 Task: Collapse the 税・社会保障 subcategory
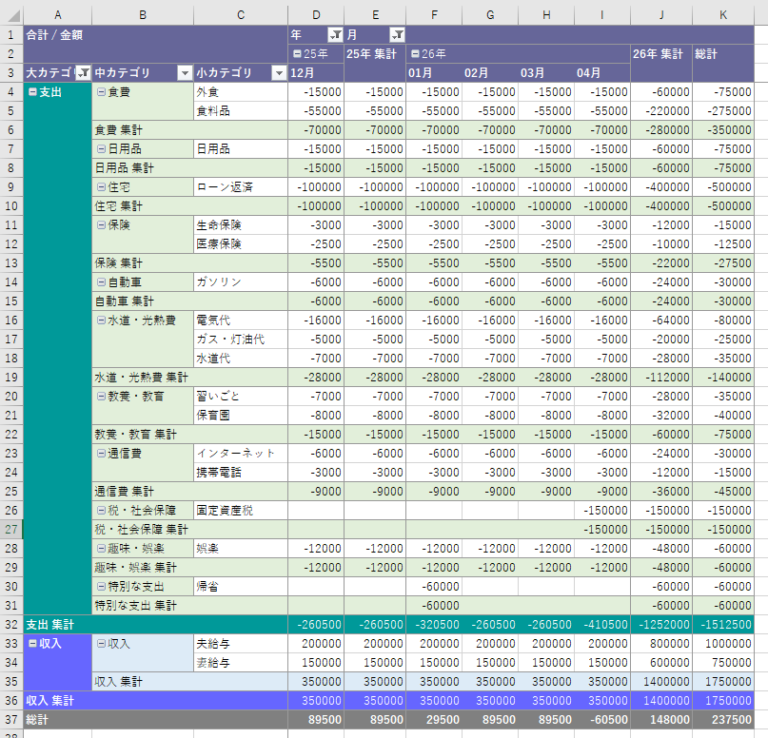pos(101,510)
